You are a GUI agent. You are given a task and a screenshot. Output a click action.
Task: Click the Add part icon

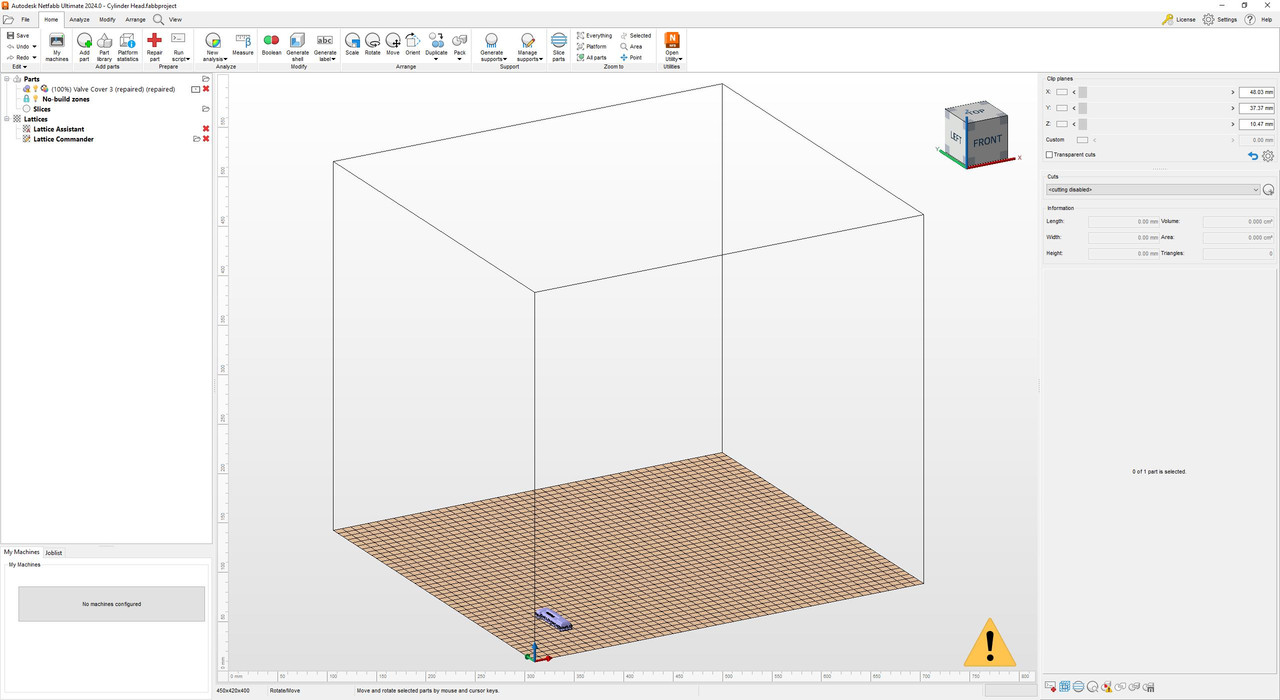coord(84,40)
